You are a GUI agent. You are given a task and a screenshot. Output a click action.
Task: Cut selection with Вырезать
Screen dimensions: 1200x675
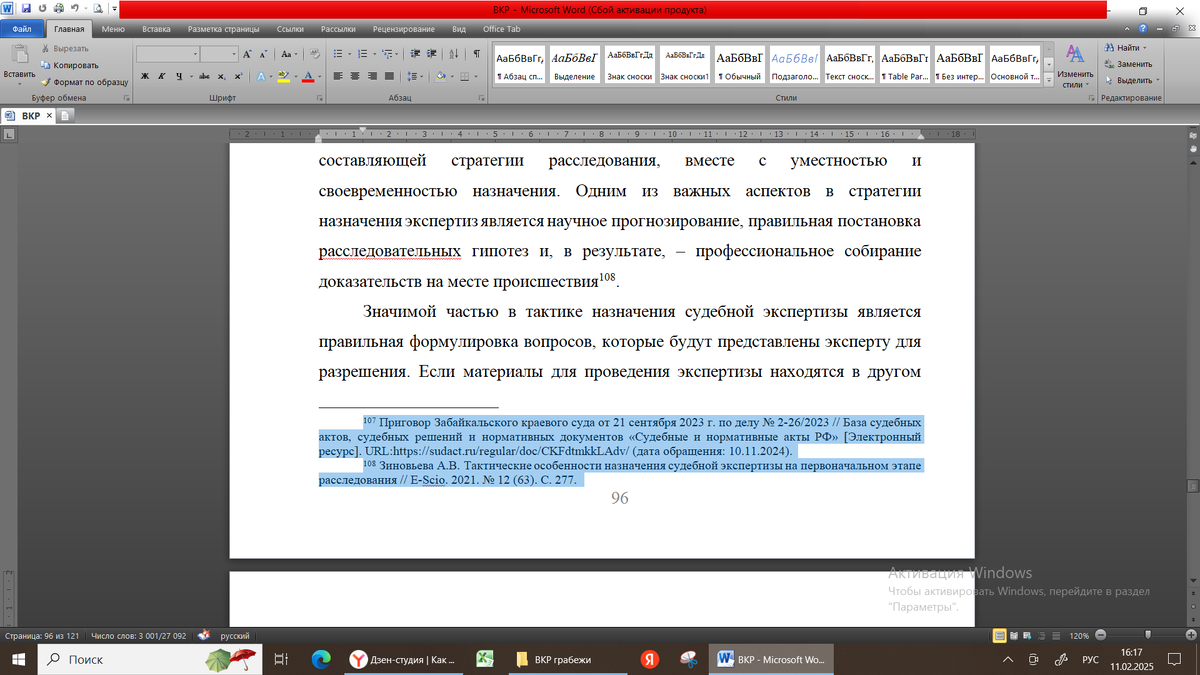(x=64, y=48)
